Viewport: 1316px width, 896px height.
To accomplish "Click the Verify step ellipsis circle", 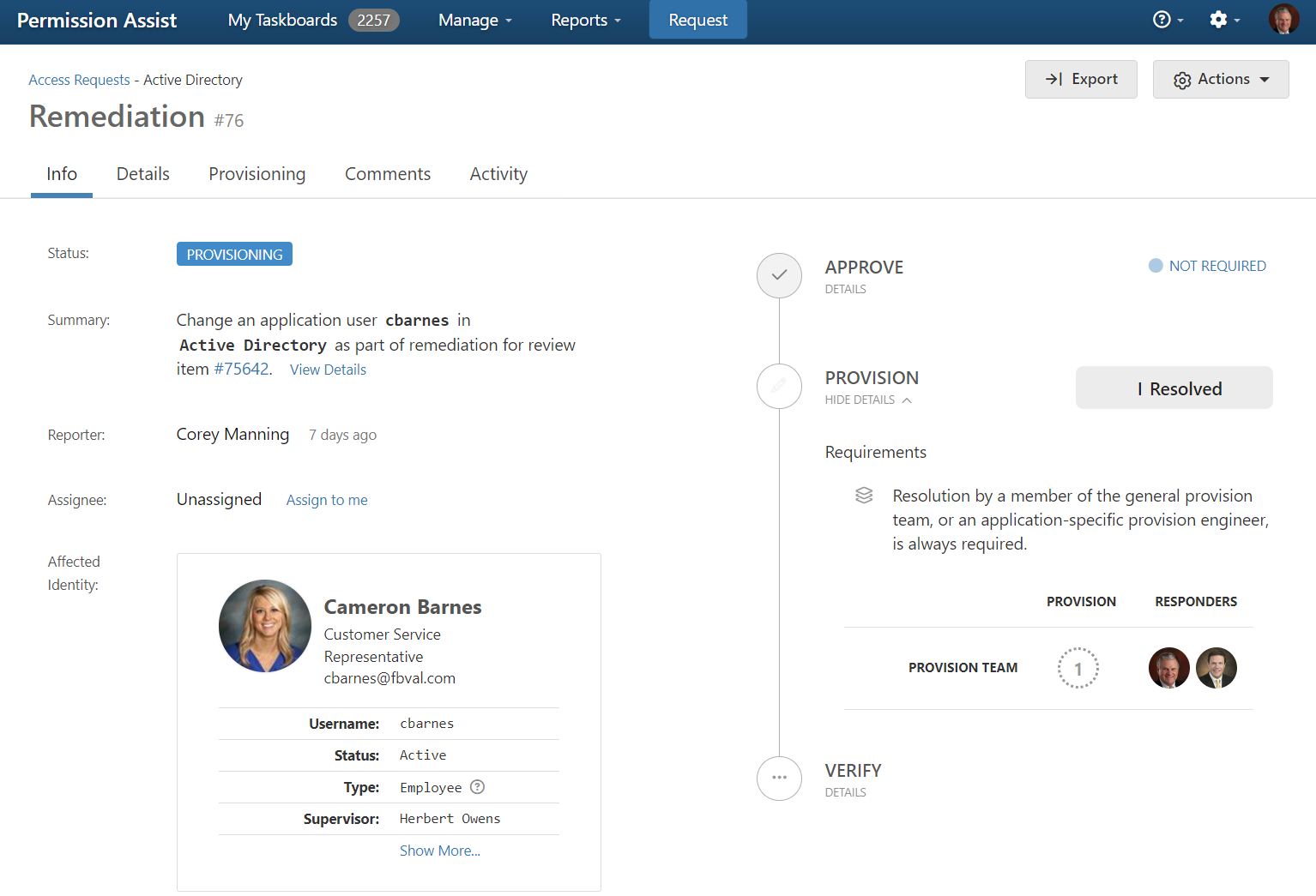I will 779,778.
